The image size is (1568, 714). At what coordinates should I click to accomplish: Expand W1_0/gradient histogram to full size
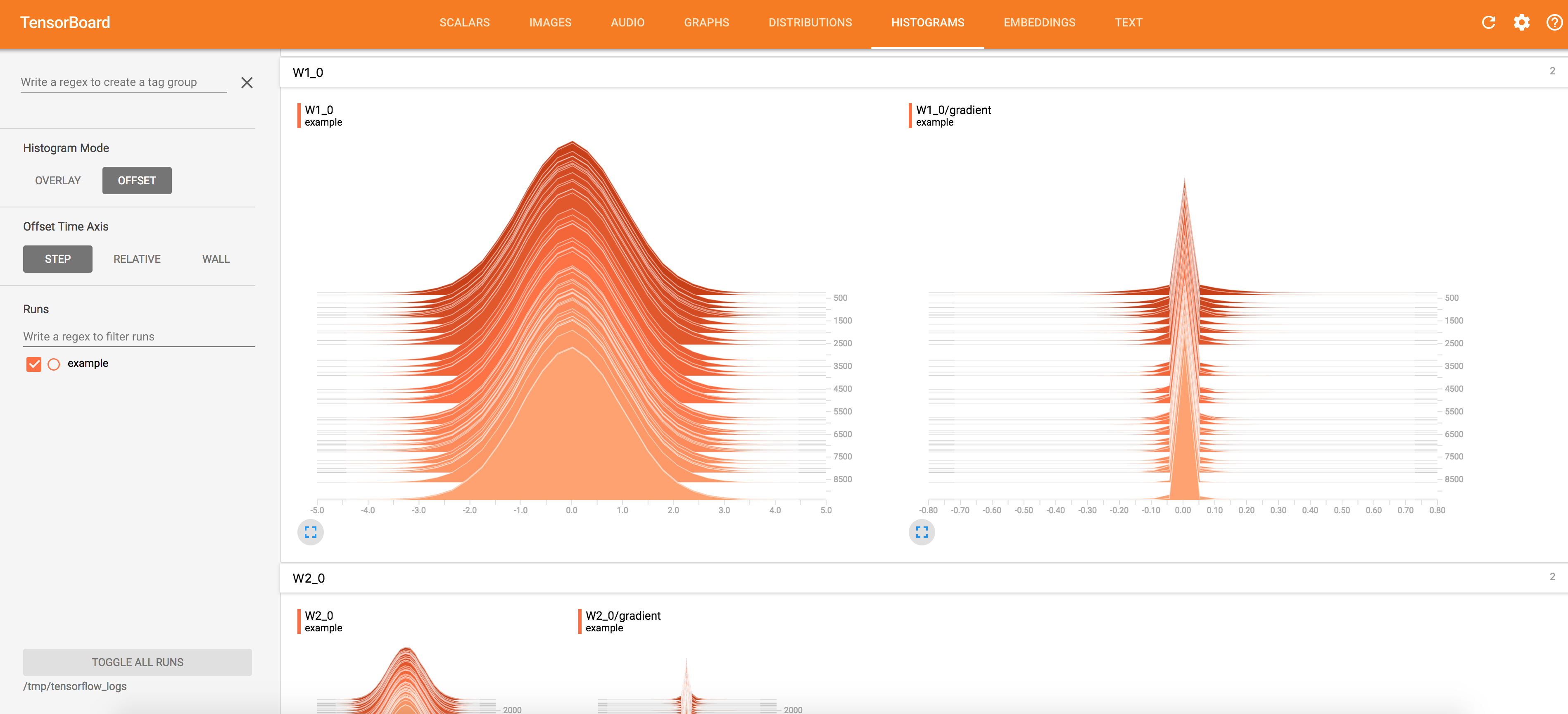922,532
